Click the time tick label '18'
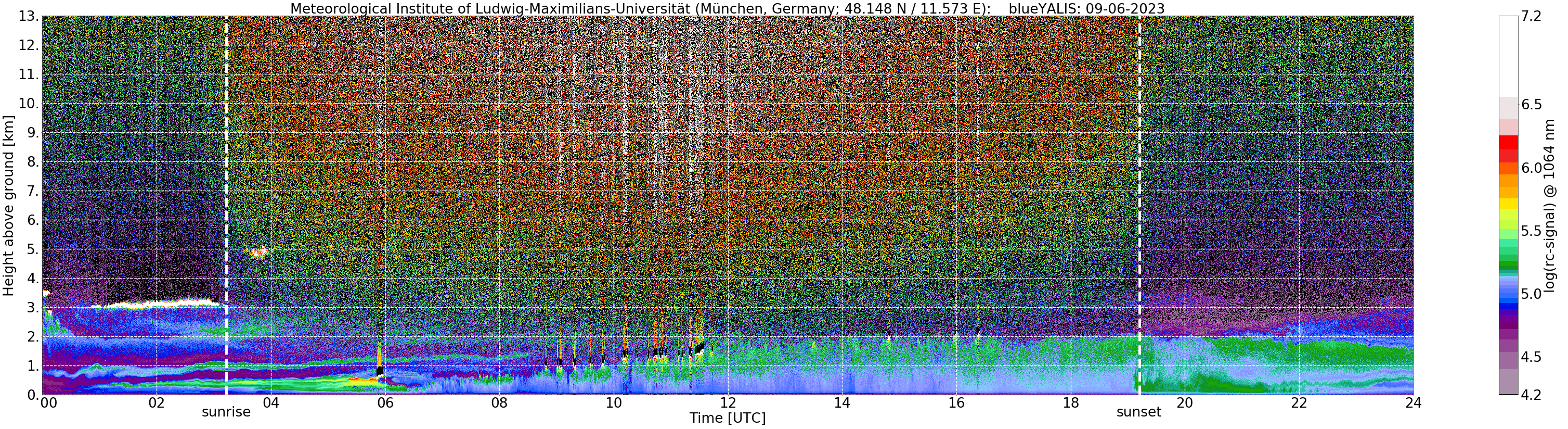 point(1071,403)
